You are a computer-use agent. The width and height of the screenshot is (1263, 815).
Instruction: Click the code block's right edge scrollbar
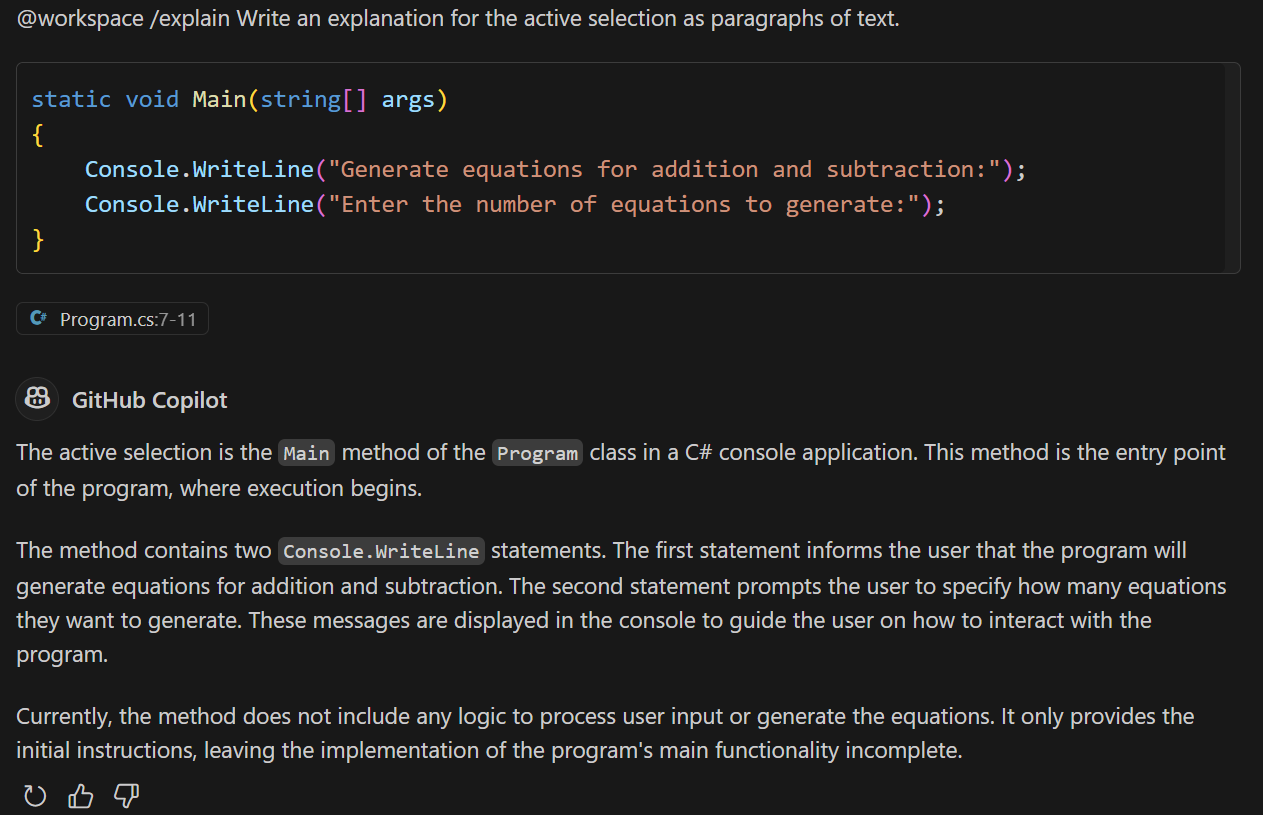pyautogui.click(x=1232, y=168)
